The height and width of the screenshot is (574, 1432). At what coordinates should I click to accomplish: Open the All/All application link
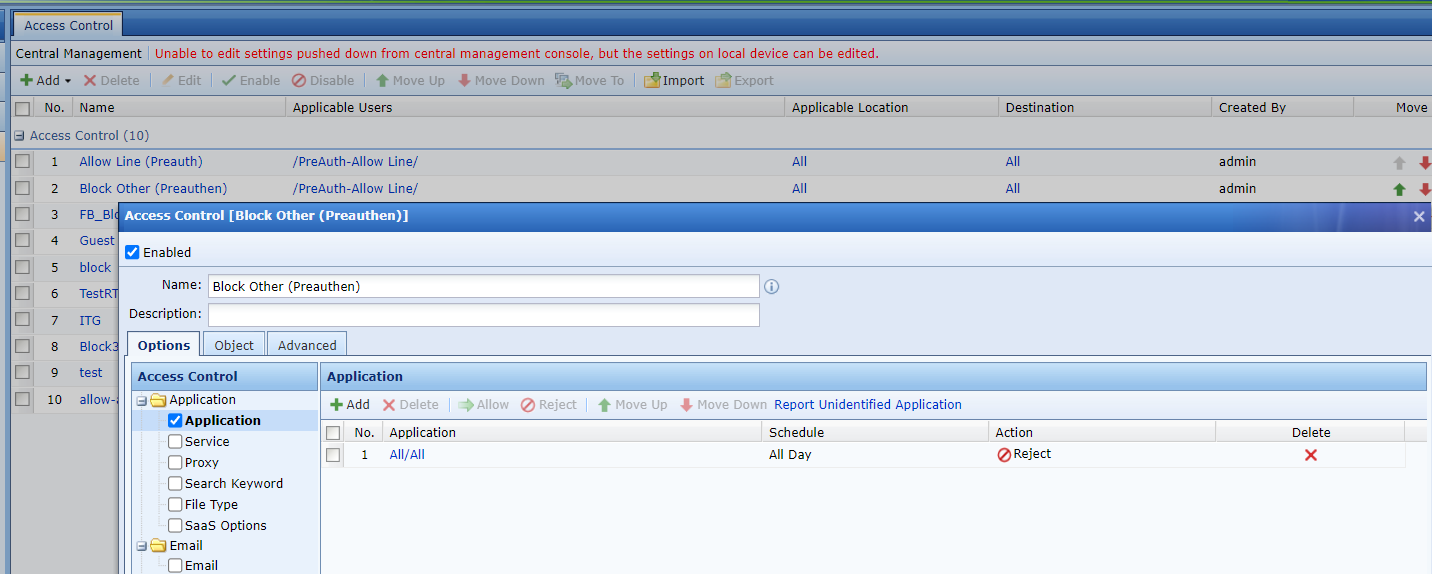pos(407,455)
